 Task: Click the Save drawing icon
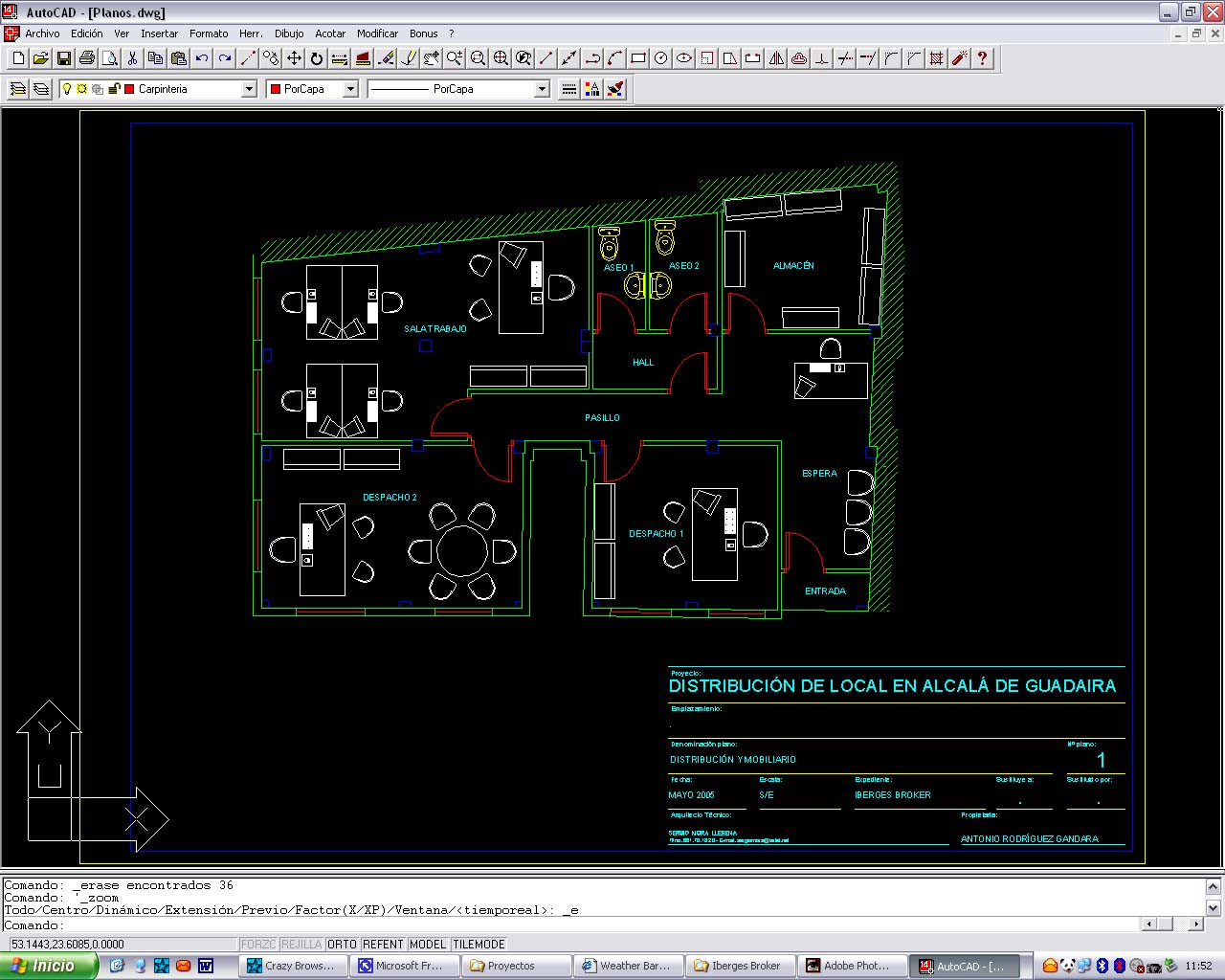[x=64, y=58]
